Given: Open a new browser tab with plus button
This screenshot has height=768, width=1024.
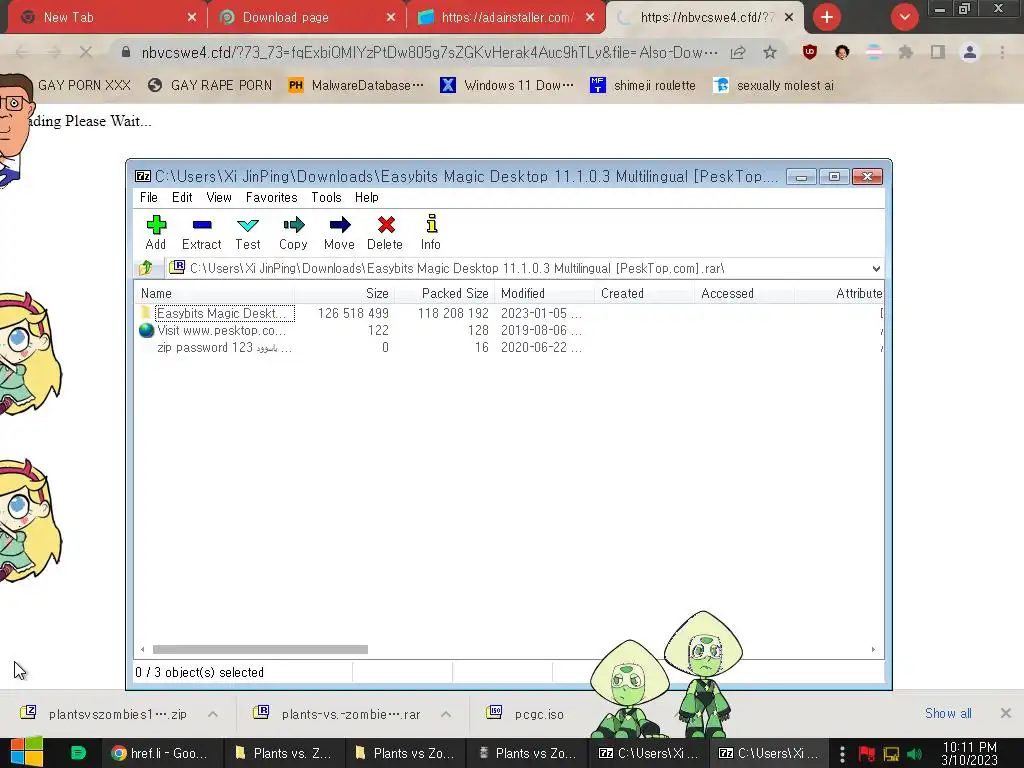Looking at the screenshot, I should pos(827,17).
